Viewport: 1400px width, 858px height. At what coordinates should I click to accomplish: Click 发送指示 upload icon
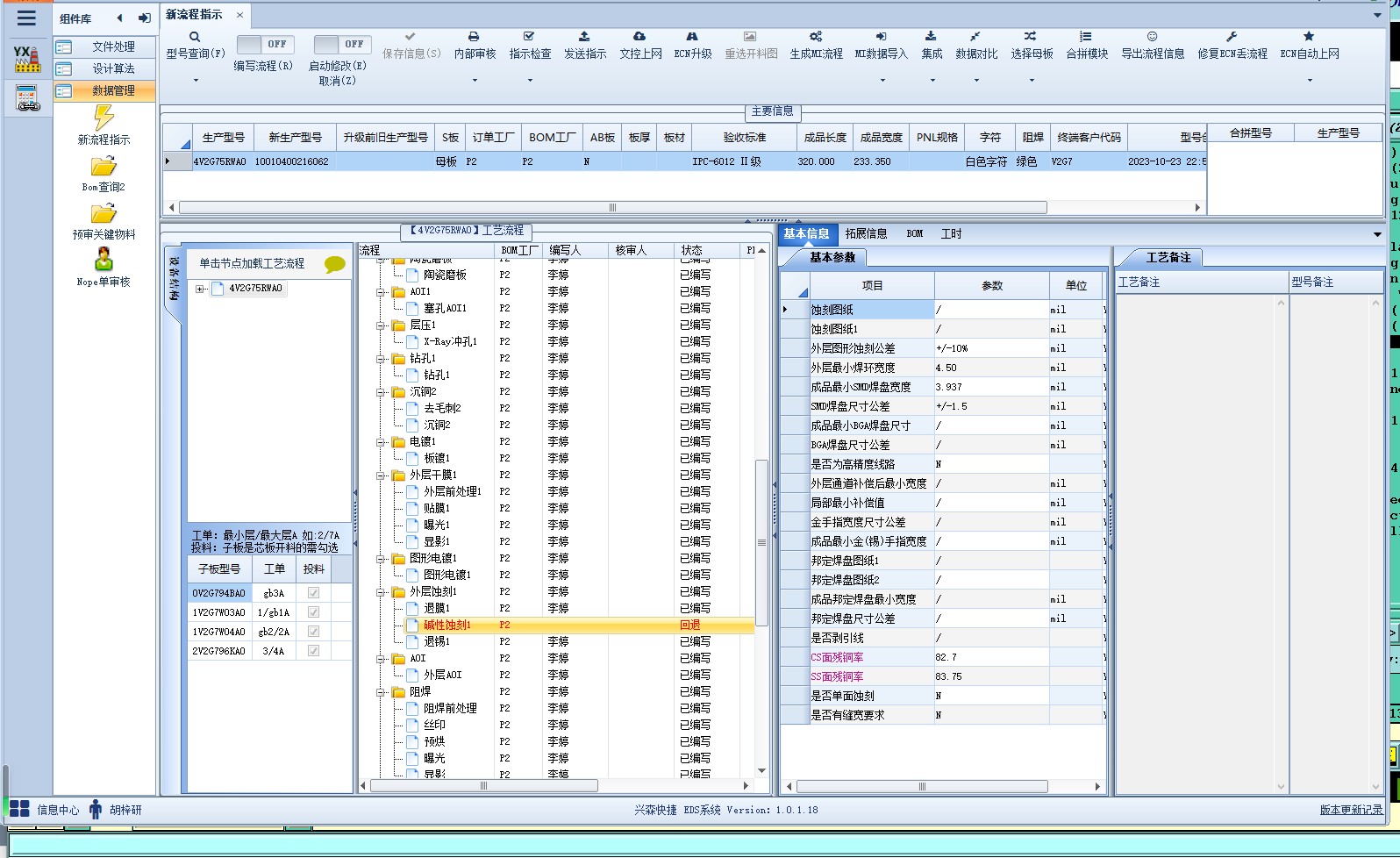pyautogui.click(x=584, y=37)
